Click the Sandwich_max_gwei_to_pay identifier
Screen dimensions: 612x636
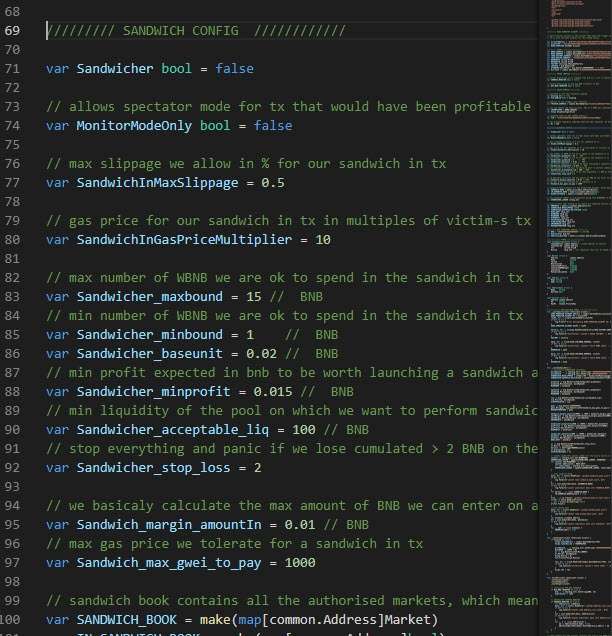pyautogui.click(x=169, y=563)
